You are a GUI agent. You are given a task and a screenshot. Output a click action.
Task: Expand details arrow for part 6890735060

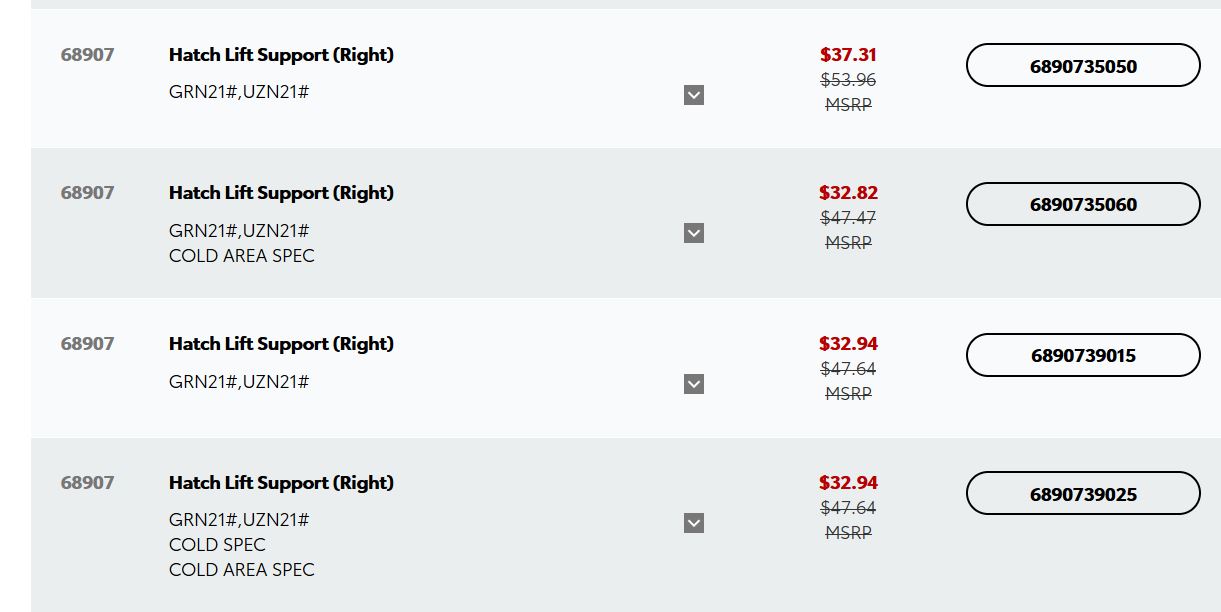click(694, 233)
